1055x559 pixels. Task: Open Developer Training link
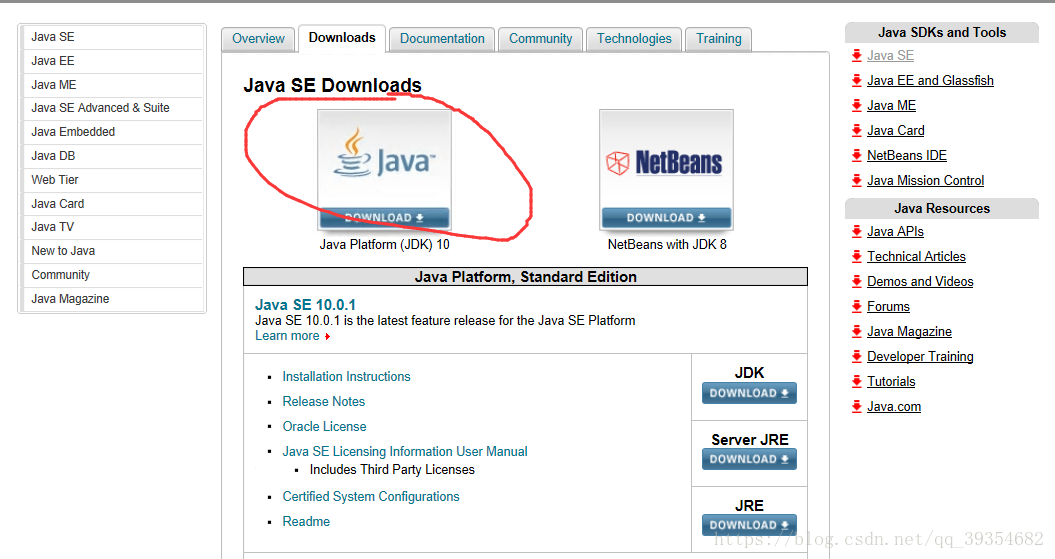920,357
